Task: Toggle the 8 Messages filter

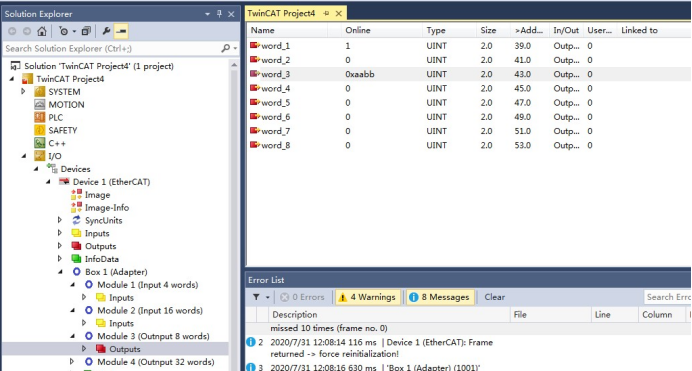Action: (x=440, y=297)
